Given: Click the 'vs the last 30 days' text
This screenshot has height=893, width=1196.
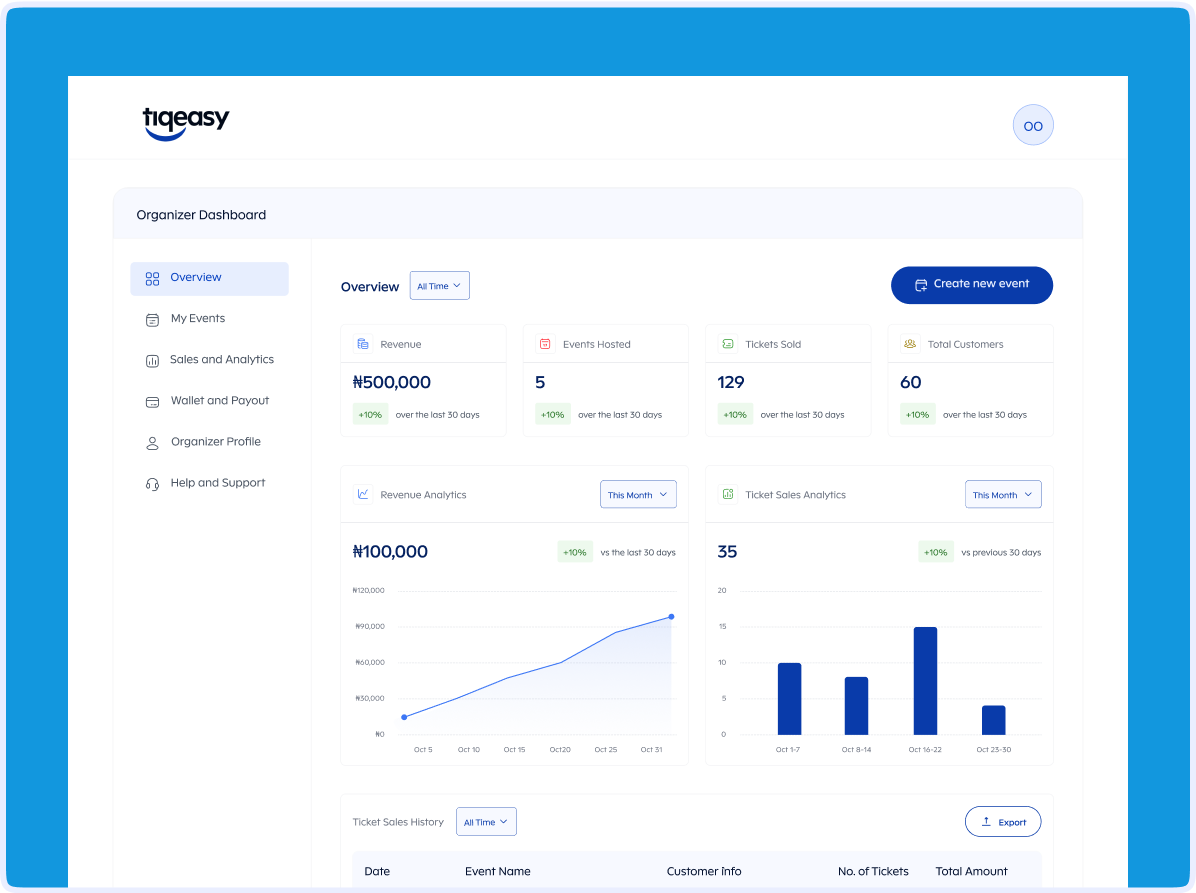Looking at the screenshot, I should 638,552.
